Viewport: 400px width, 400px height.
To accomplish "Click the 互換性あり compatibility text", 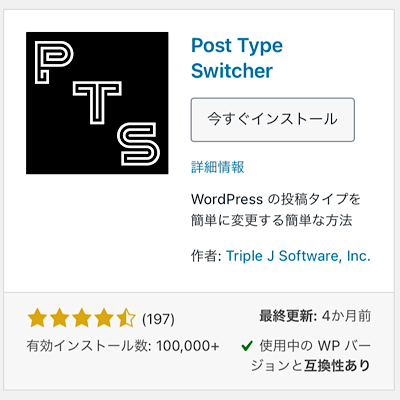I will tap(337, 366).
